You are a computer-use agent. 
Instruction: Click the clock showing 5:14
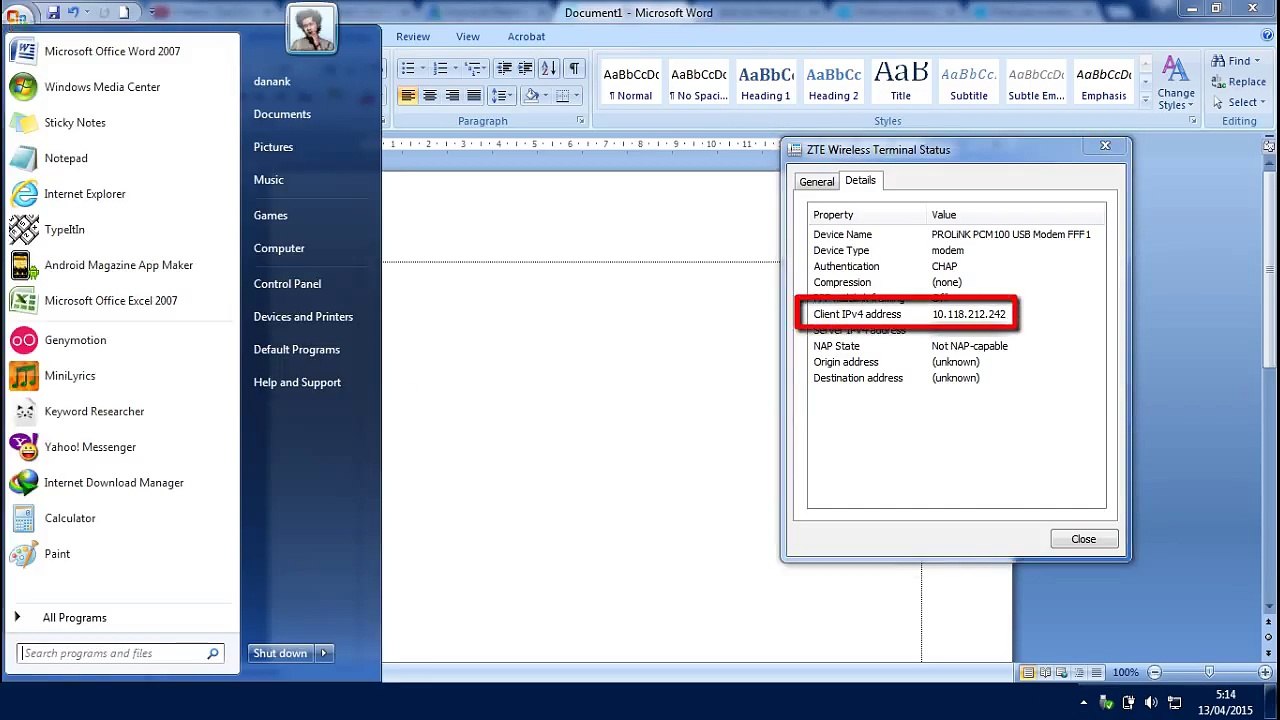1225,694
